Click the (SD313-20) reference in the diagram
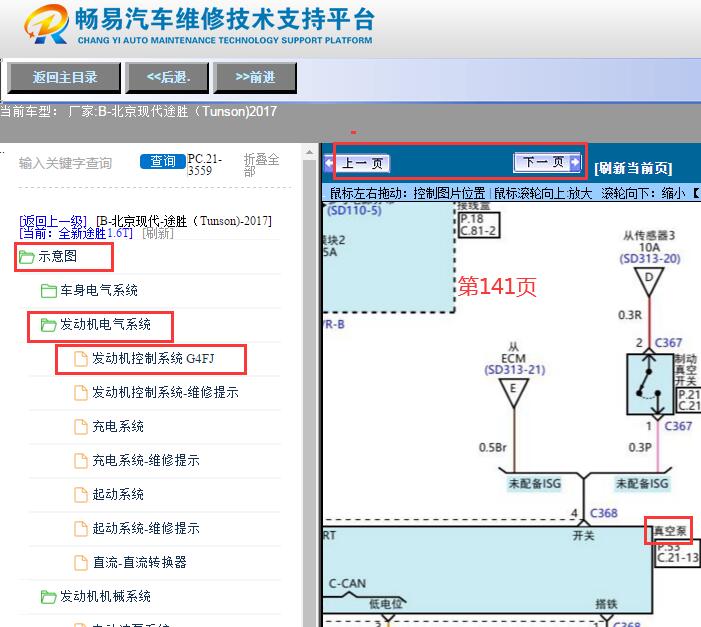701x627 pixels. (650, 258)
